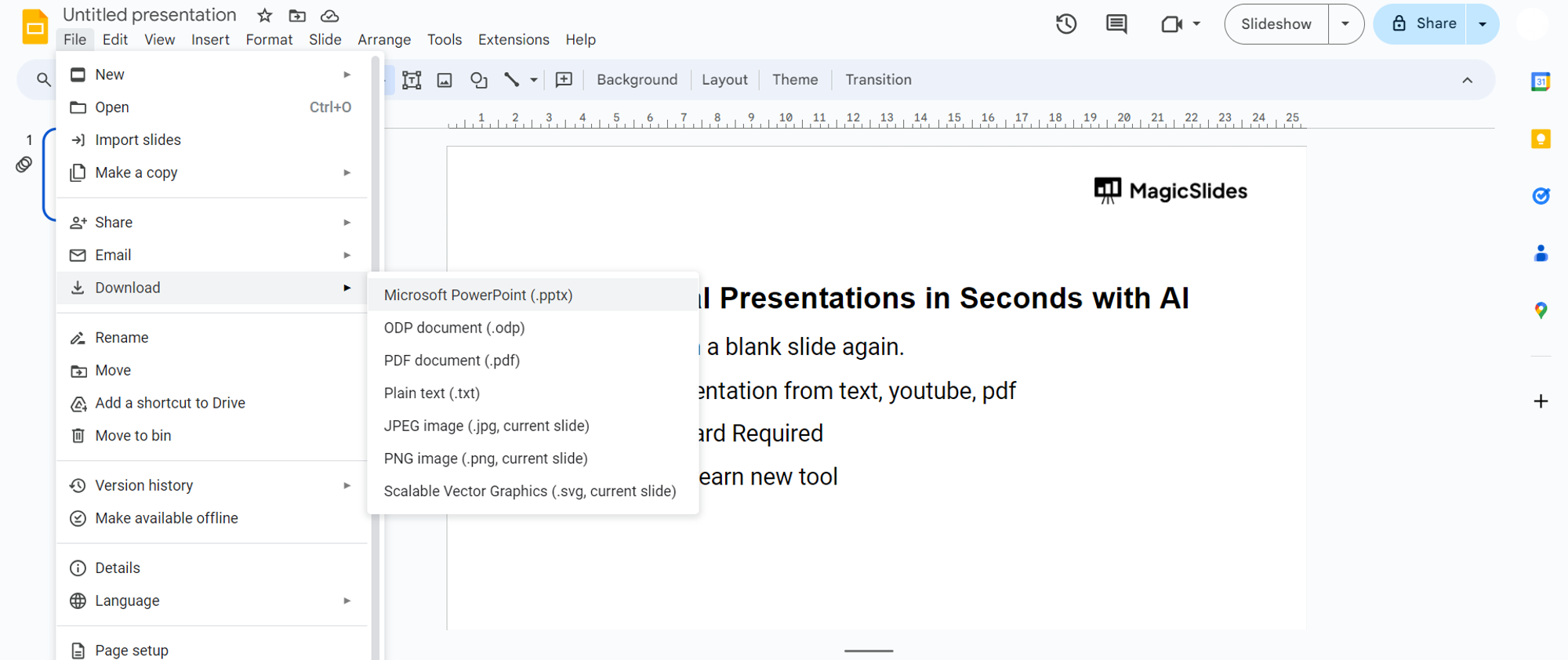Choose Microsoft PowerPoint (.pptx) download
Screen dimensions: 1568x660
pyautogui.click(x=533, y=296)
